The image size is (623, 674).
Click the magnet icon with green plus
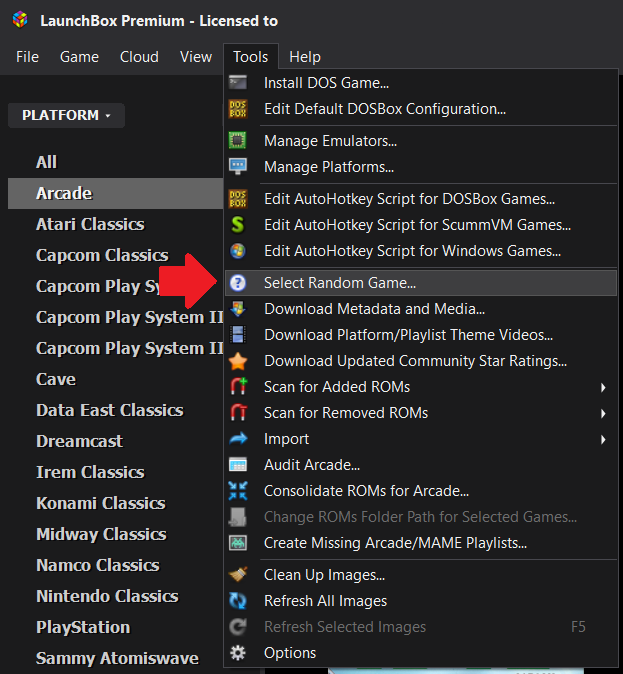[x=239, y=386]
